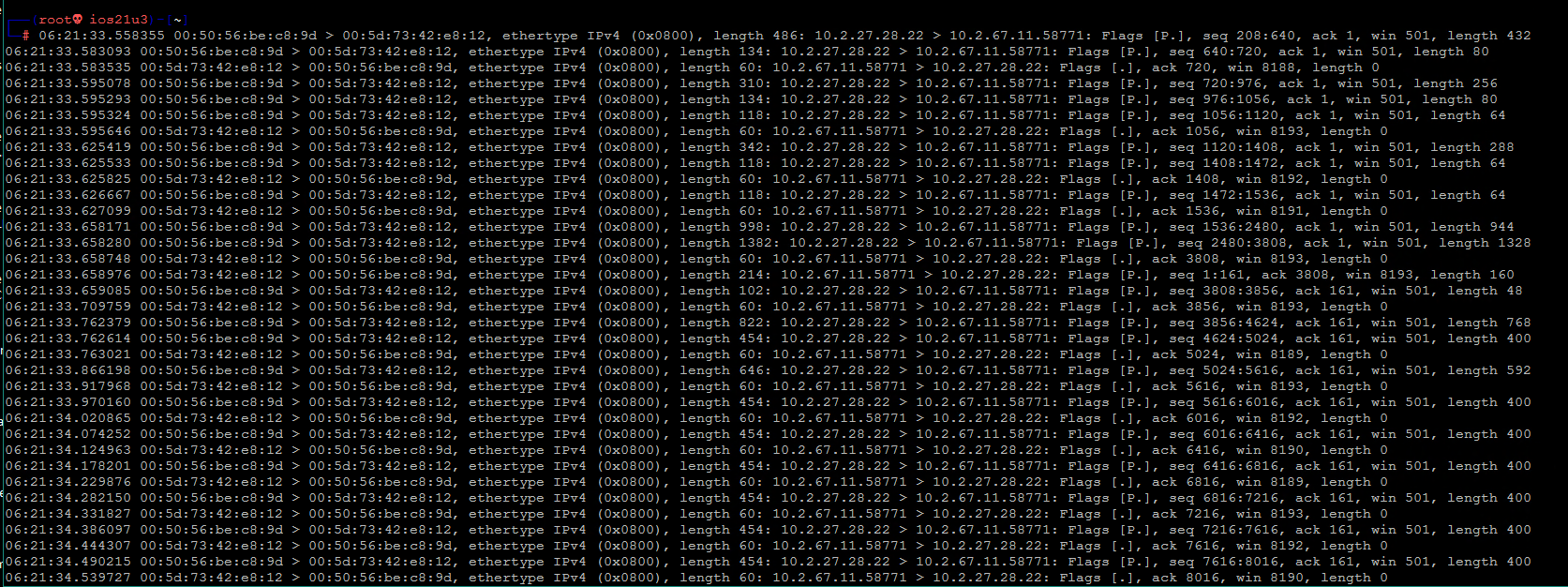Image resolution: width=1568 pixels, height=587 pixels.
Task: Click 'length 48' payload length
Action: 1485,291
